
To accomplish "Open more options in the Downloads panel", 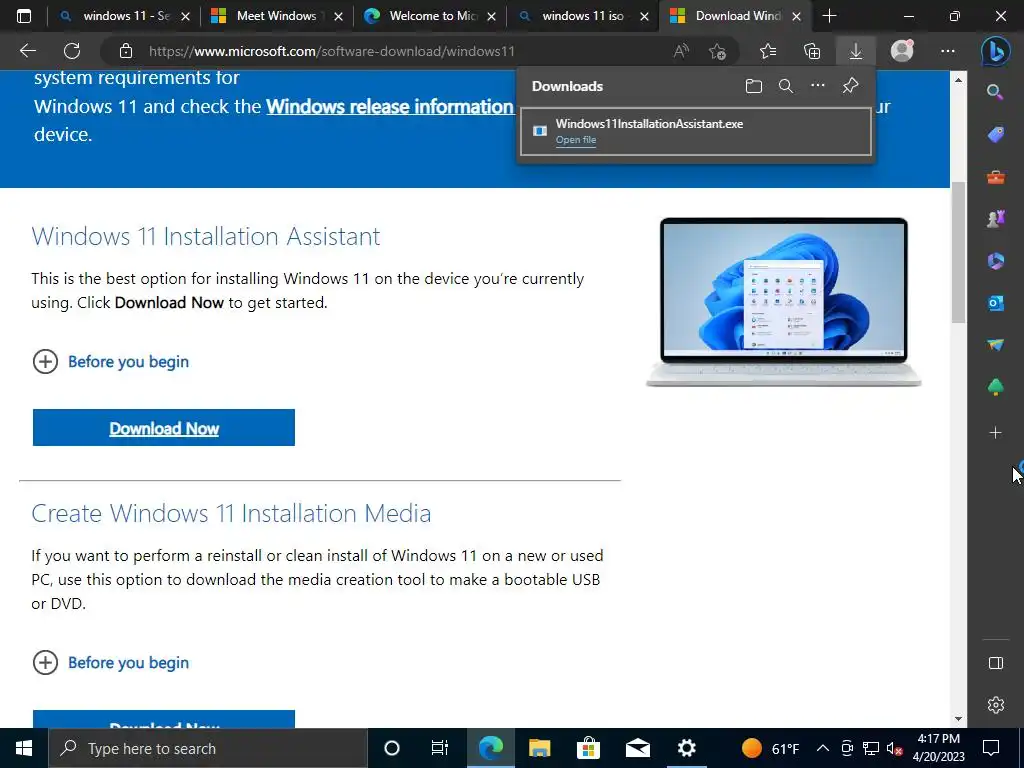I will click(x=818, y=86).
